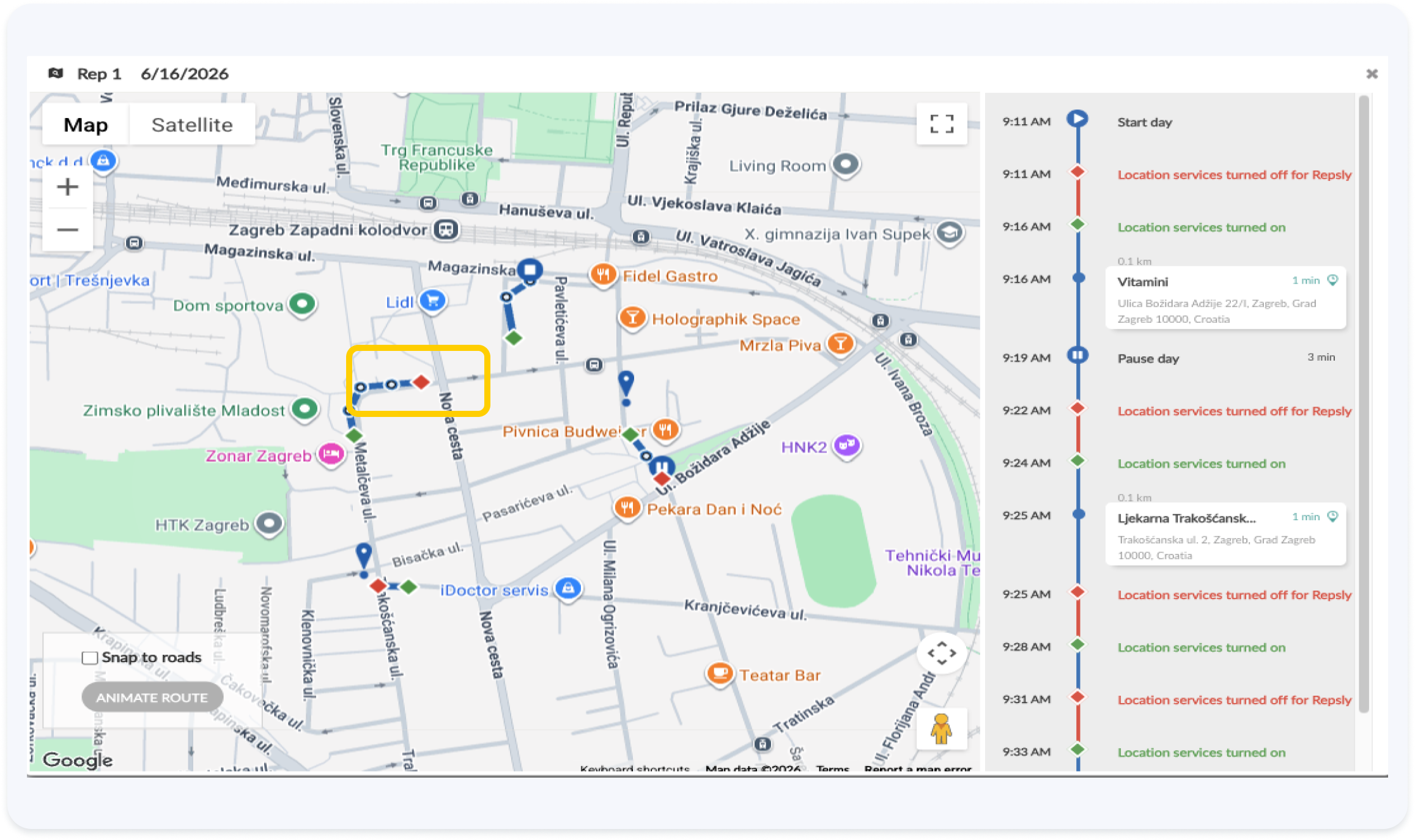This screenshot has height=840, width=1415.
Task: Select the Zonar Zagreb hotel marker
Action: [x=331, y=455]
